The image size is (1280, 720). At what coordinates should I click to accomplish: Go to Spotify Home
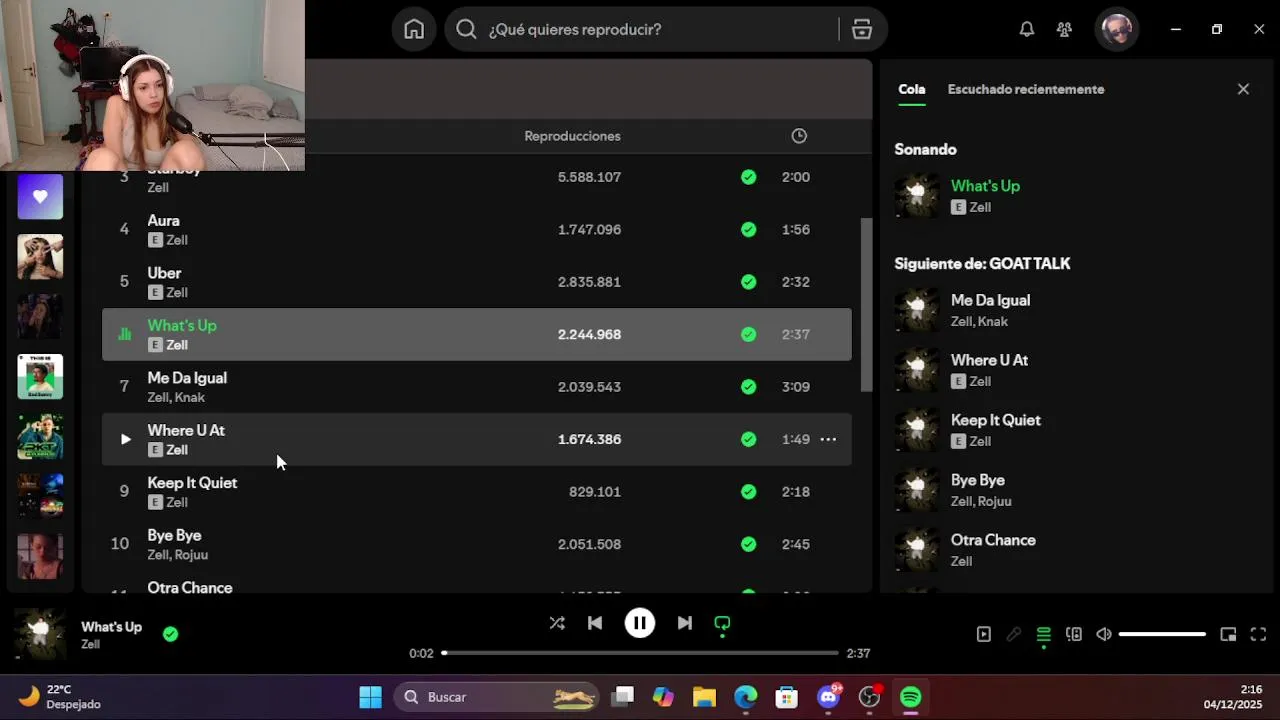click(414, 29)
